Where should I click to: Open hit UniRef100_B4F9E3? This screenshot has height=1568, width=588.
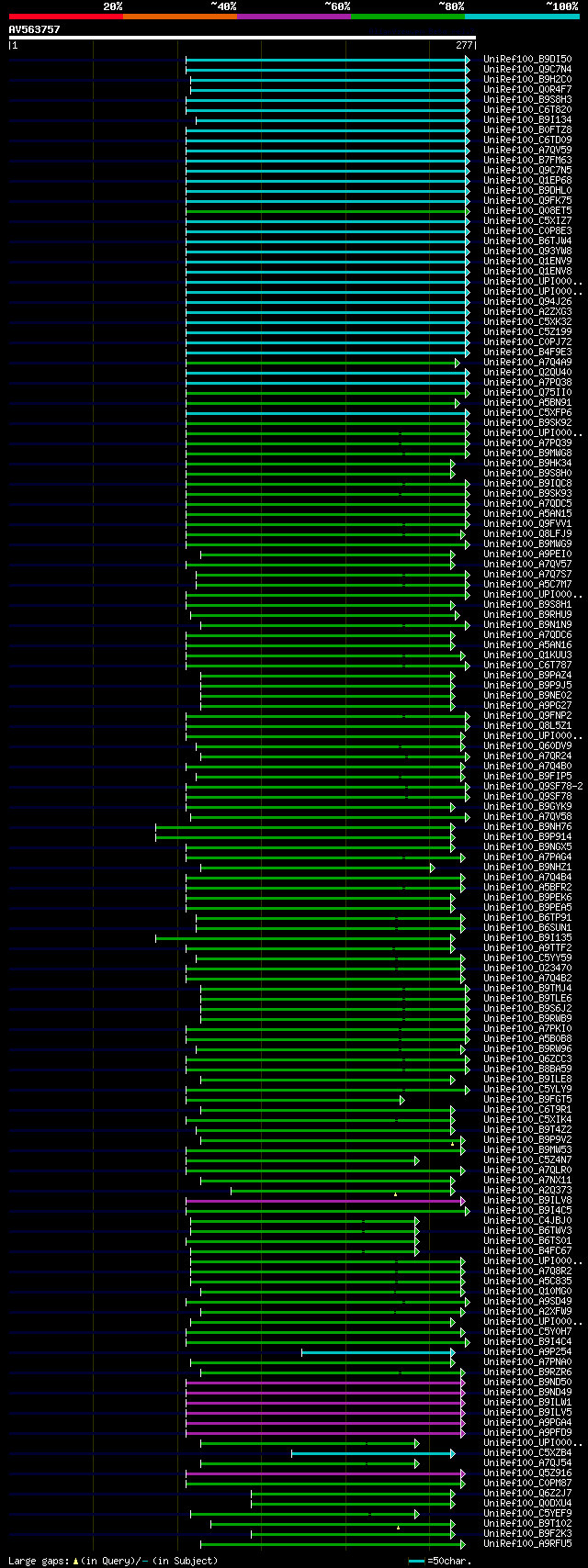pos(527,353)
